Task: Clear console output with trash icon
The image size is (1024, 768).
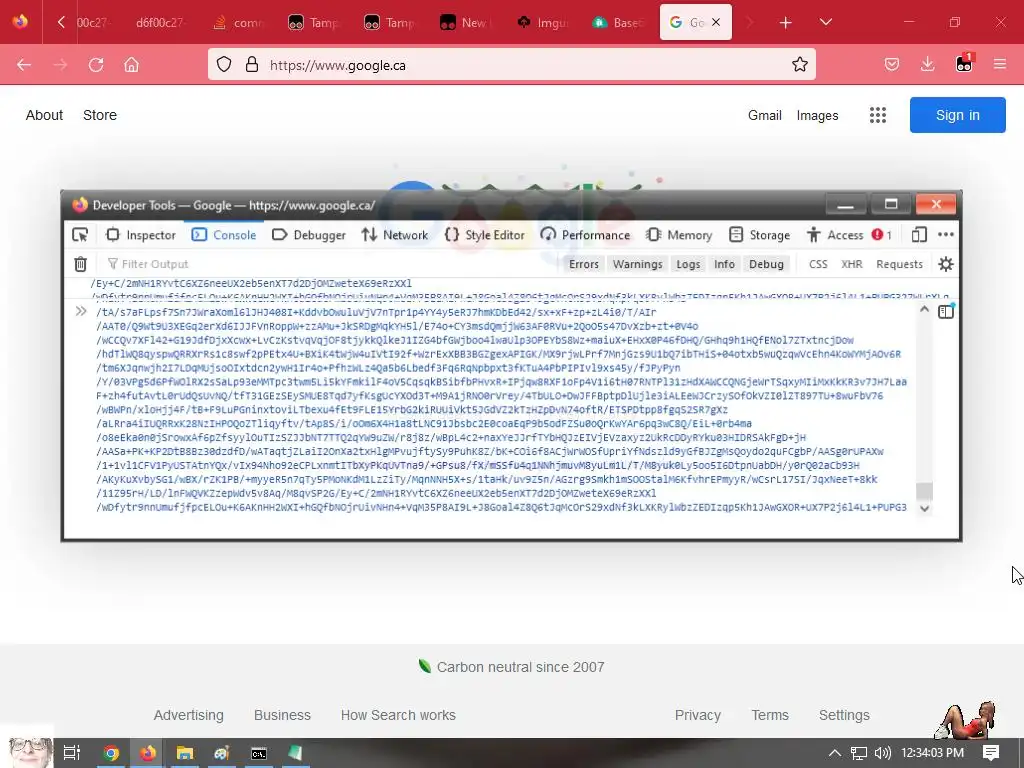Action: click(80, 264)
